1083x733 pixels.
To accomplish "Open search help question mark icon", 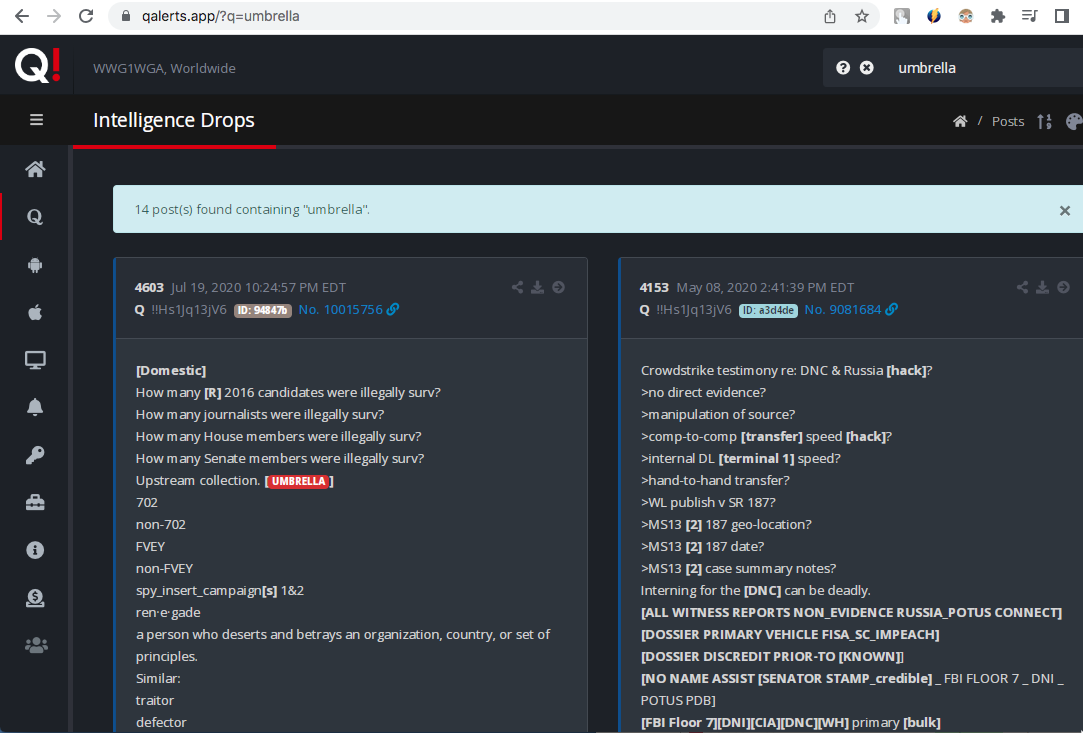I will pos(843,68).
